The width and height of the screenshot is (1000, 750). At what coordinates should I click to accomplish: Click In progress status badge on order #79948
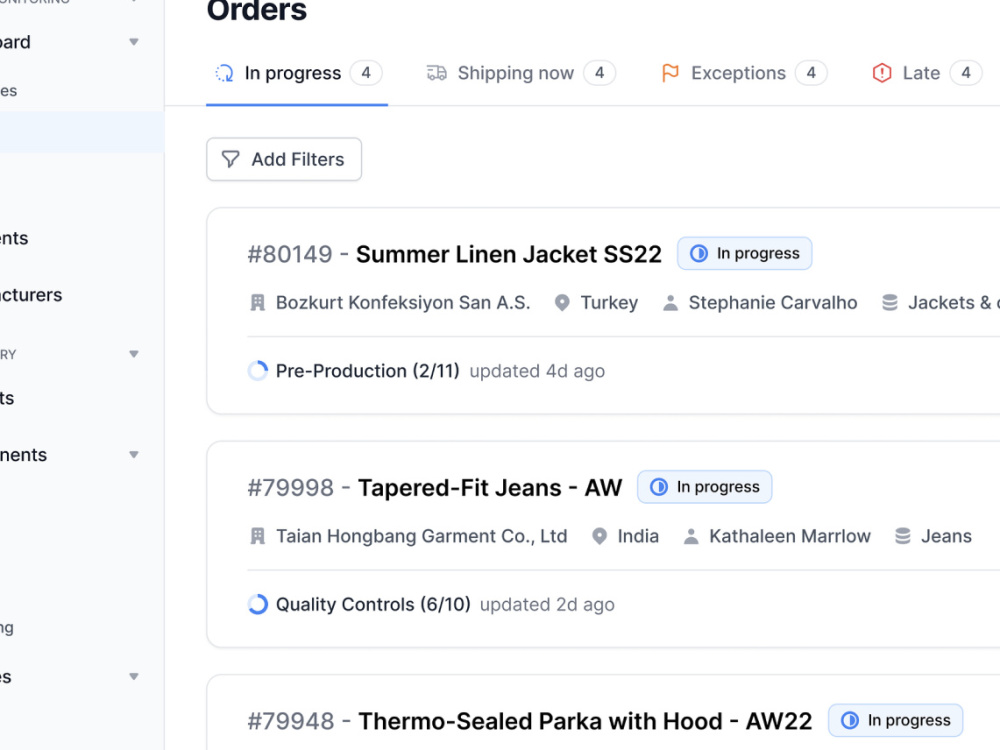pos(895,720)
